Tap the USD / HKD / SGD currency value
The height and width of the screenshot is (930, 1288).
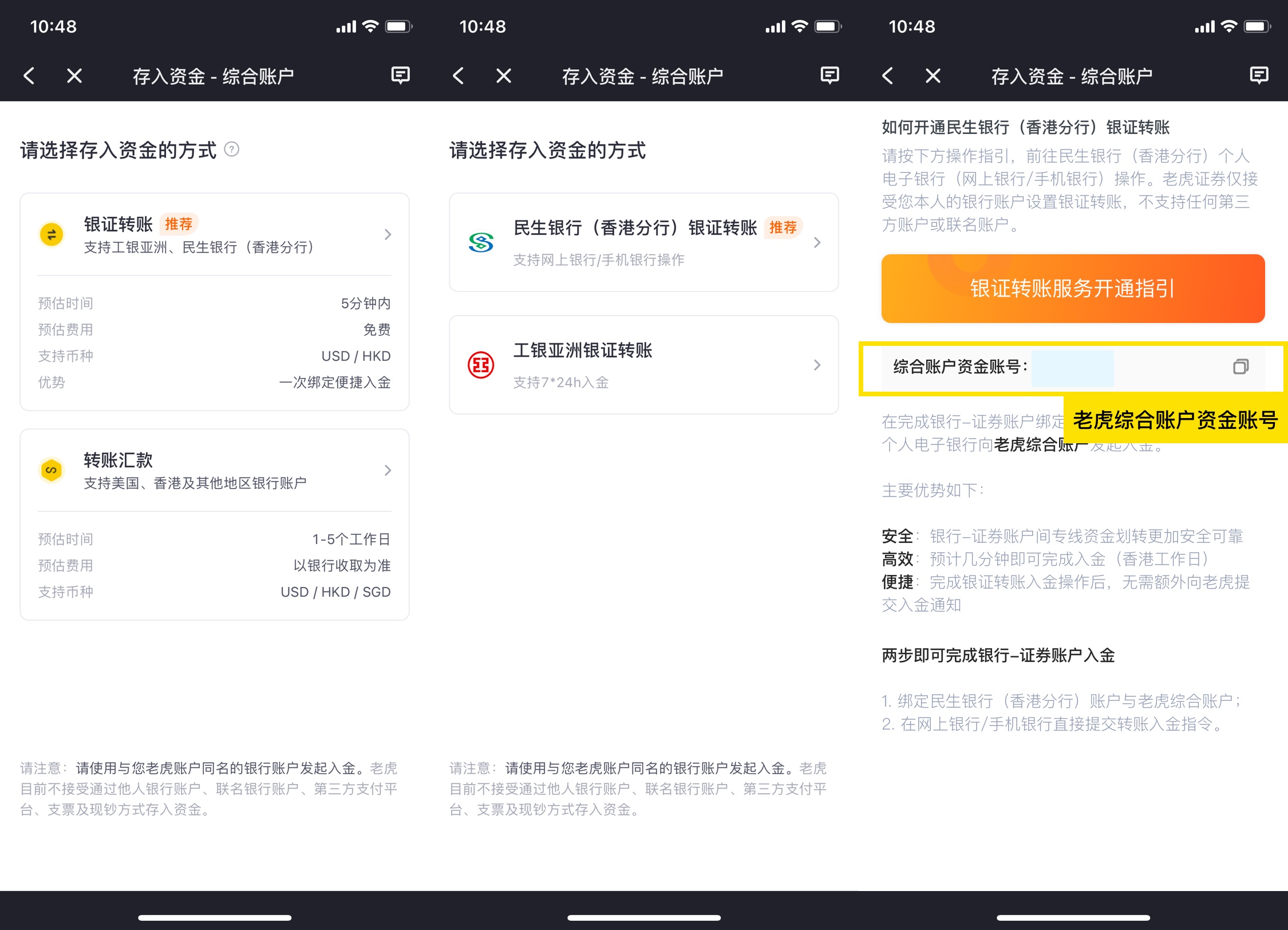click(335, 592)
